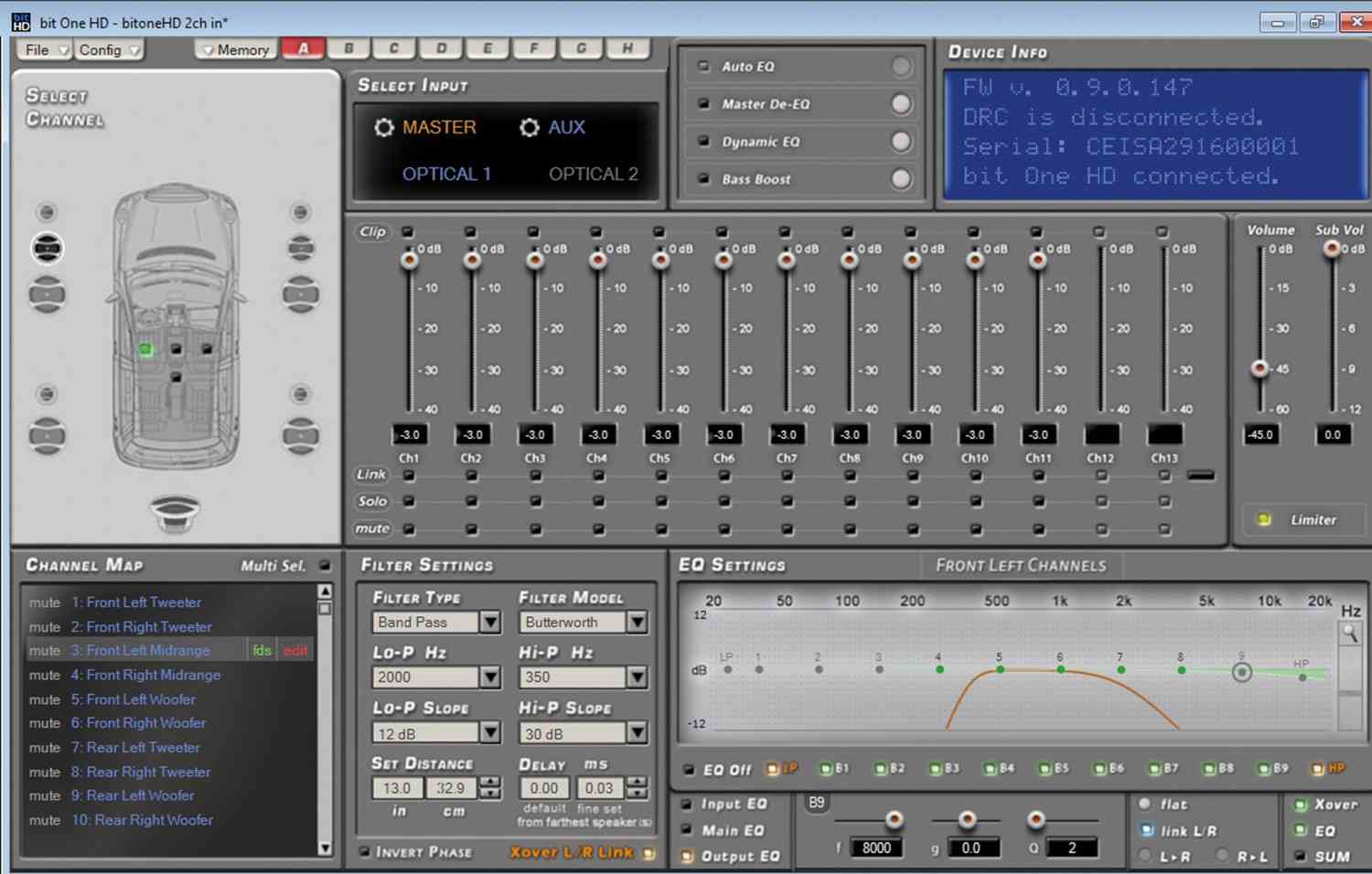Toggle the Bass Boost switch
The height and width of the screenshot is (874, 1372).
coord(901,179)
